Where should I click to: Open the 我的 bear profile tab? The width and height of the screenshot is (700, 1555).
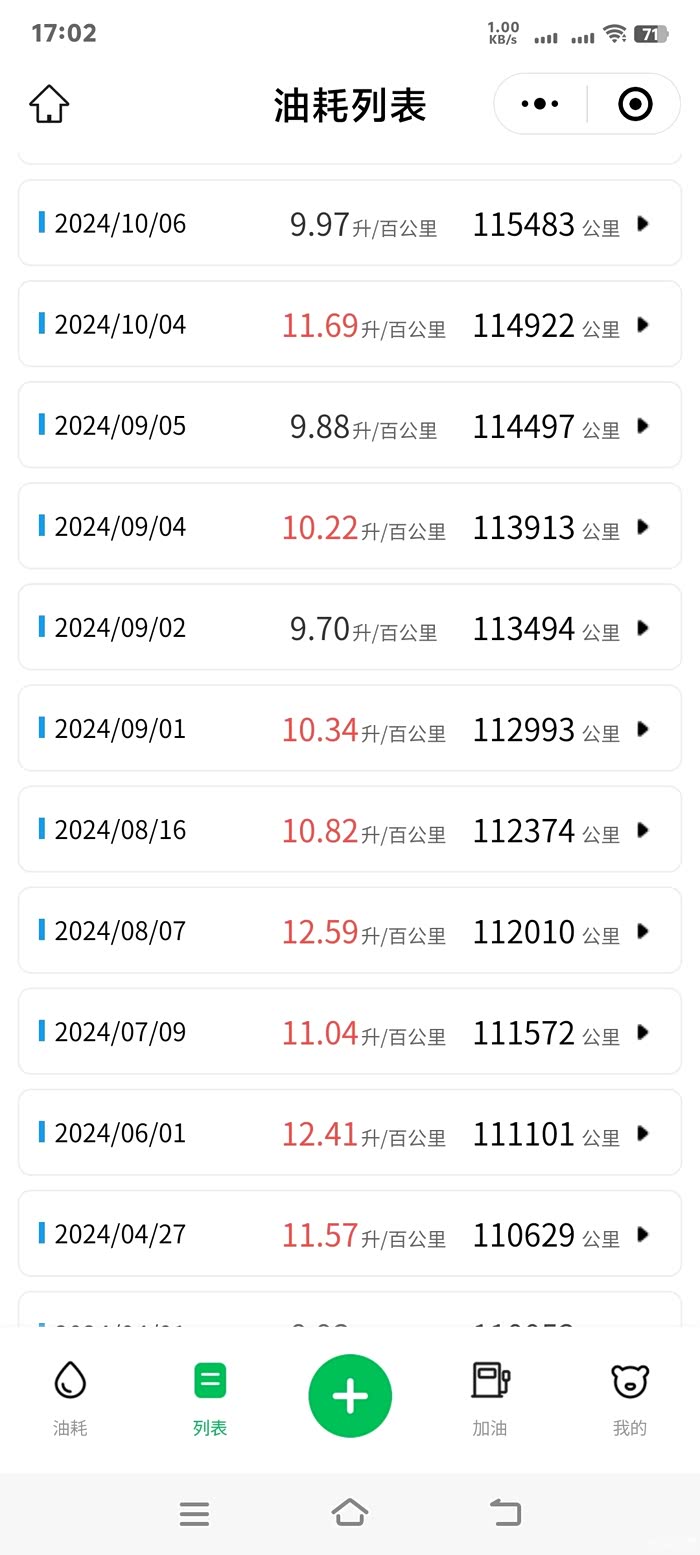(x=630, y=1398)
